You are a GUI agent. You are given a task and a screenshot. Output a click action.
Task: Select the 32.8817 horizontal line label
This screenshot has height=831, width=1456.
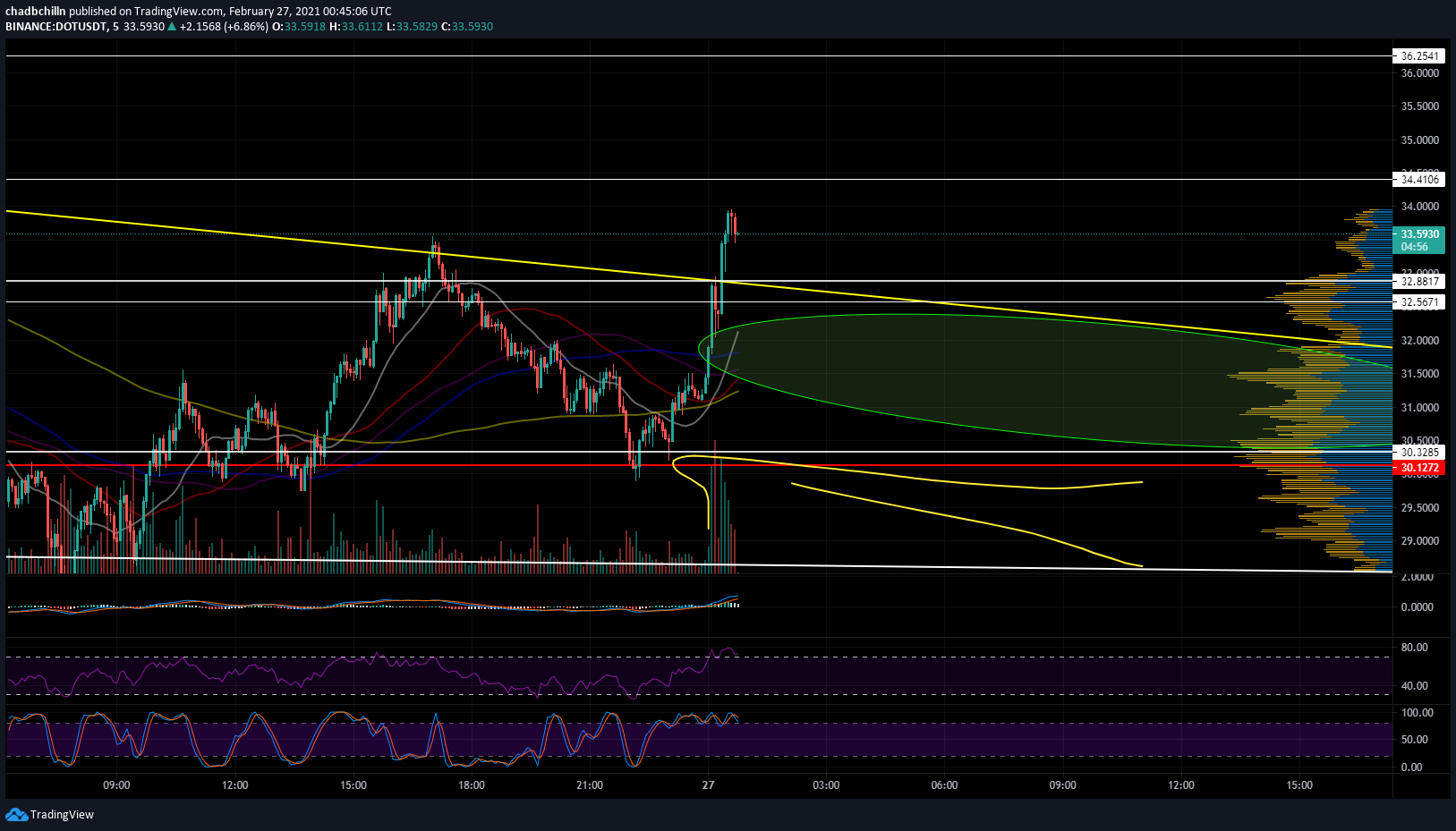(1419, 282)
